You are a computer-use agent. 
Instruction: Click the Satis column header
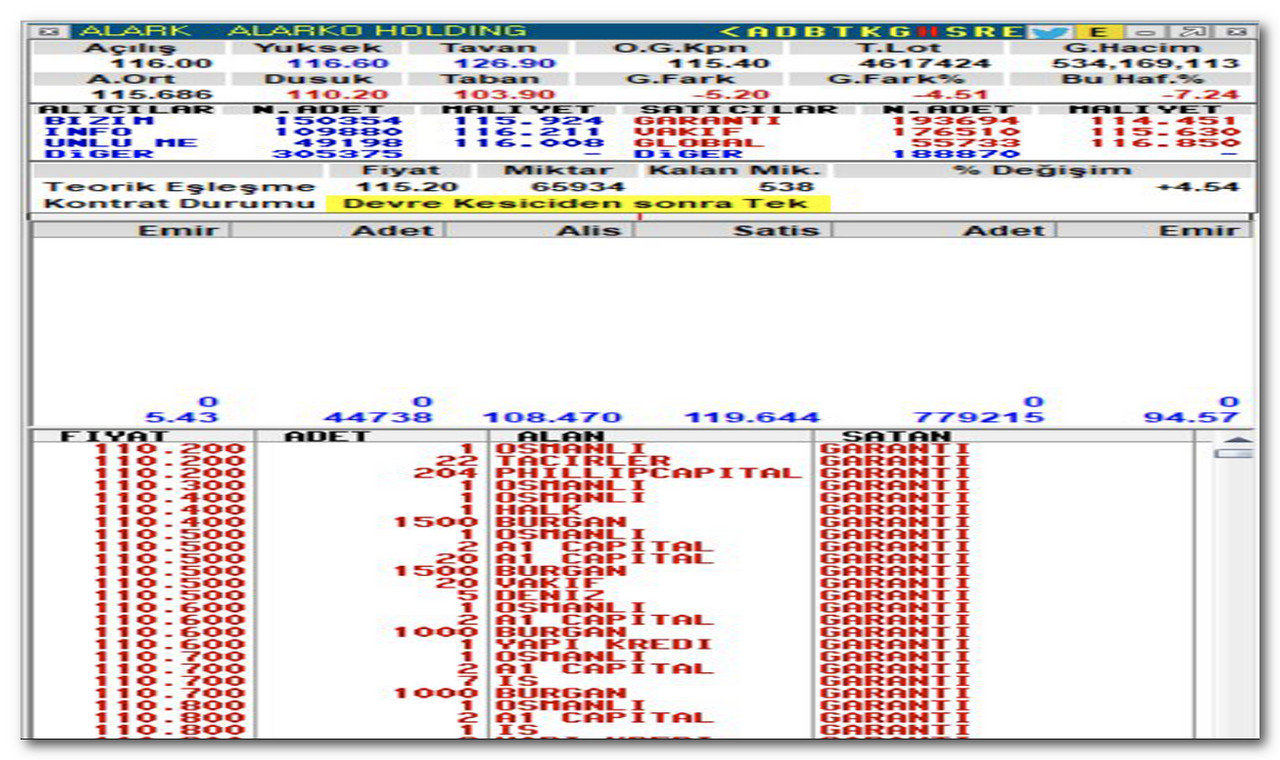[776, 230]
